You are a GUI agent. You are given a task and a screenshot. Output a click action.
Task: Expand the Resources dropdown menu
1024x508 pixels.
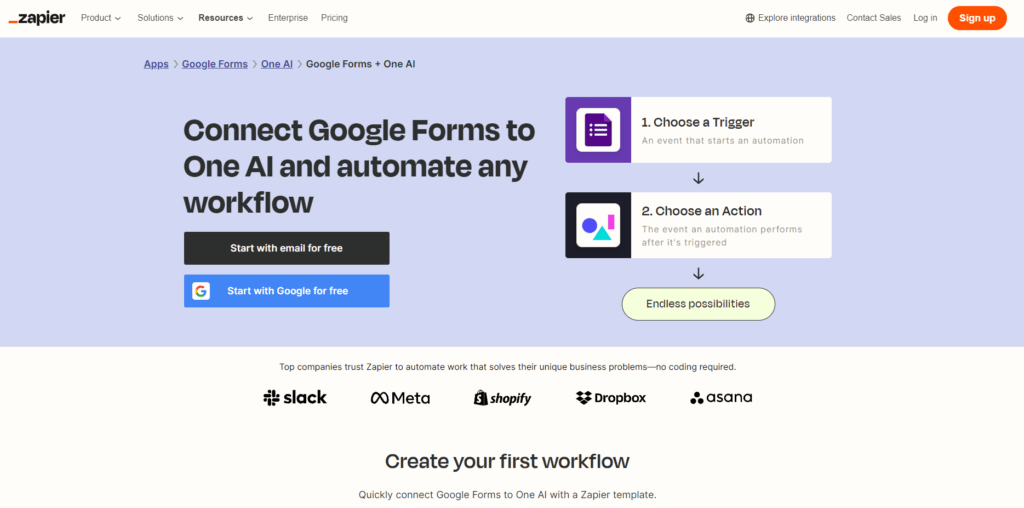(x=225, y=18)
